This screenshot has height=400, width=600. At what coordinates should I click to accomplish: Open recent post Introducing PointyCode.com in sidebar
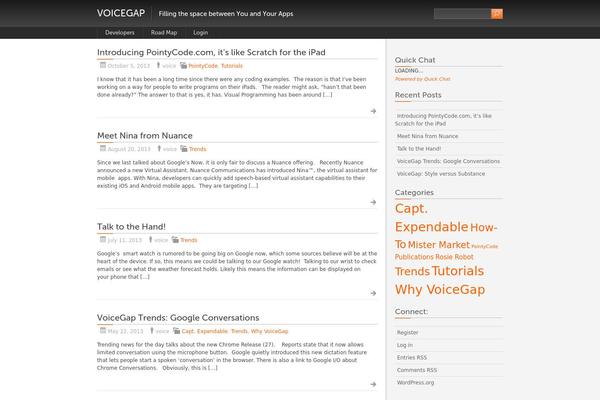click(x=443, y=119)
